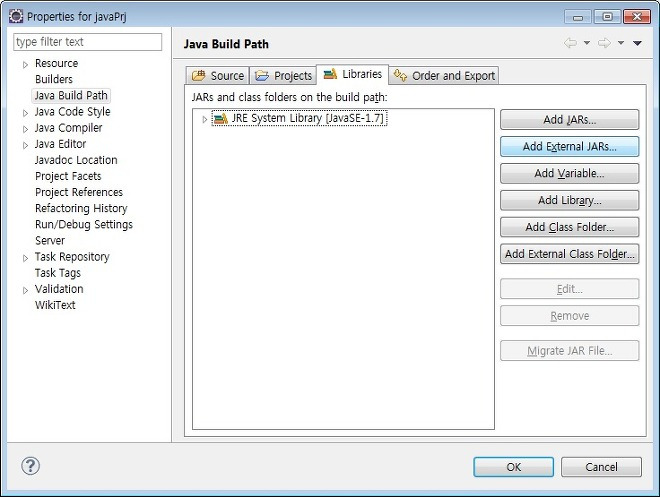Select Refactoring History tree item

81,208
